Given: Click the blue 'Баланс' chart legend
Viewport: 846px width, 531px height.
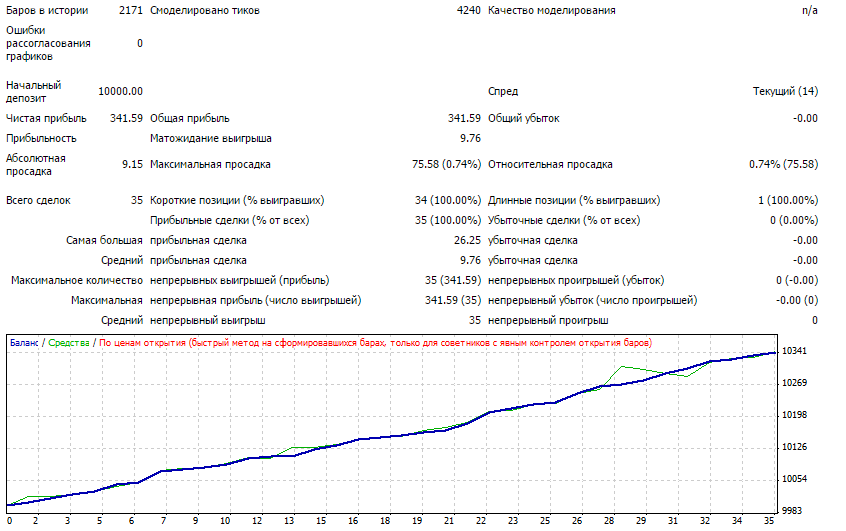Looking at the screenshot, I should (x=24, y=343).
